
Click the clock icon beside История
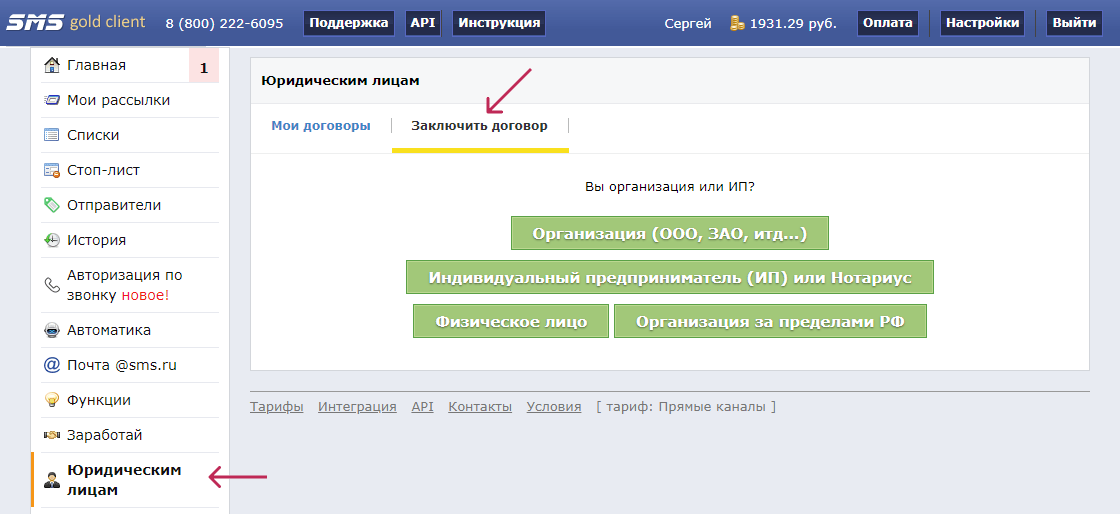[51, 240]
